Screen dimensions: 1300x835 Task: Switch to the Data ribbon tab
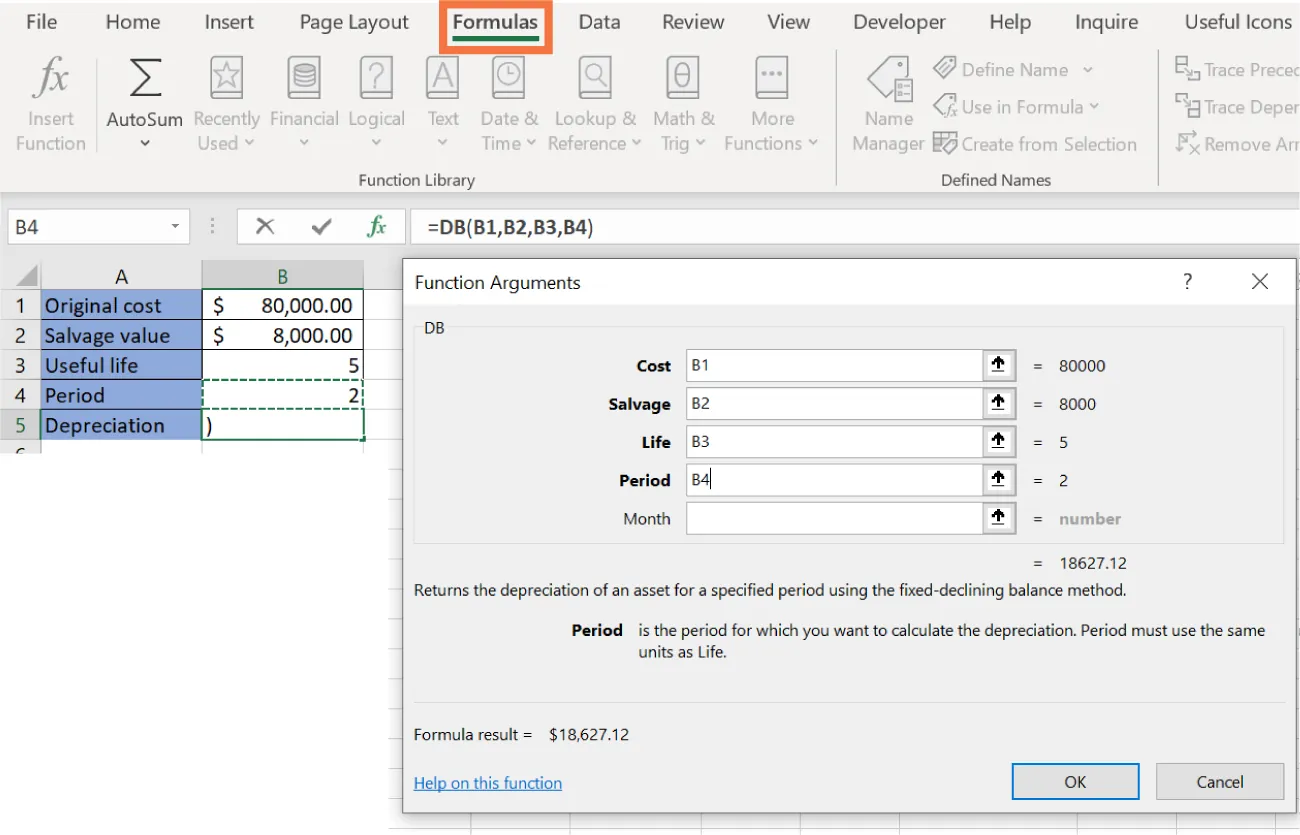click(x=599, y=21)
